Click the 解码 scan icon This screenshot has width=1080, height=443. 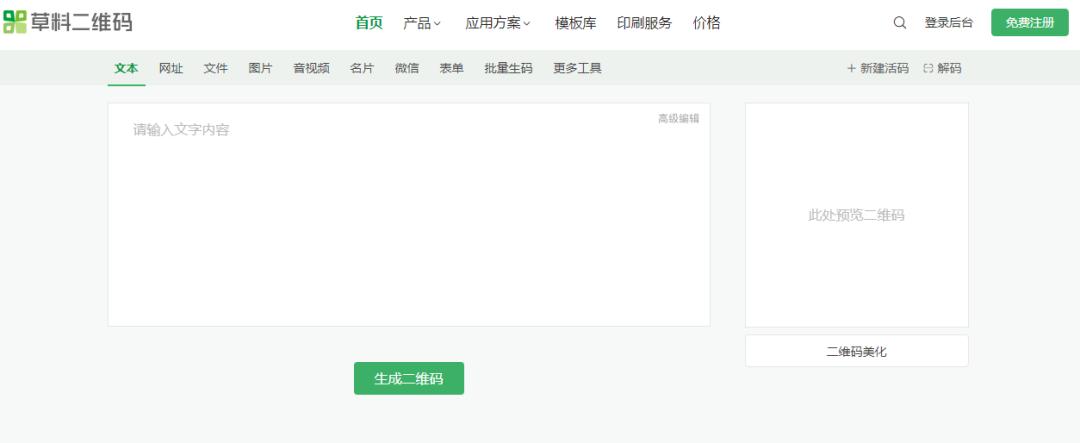coord(928,68)
